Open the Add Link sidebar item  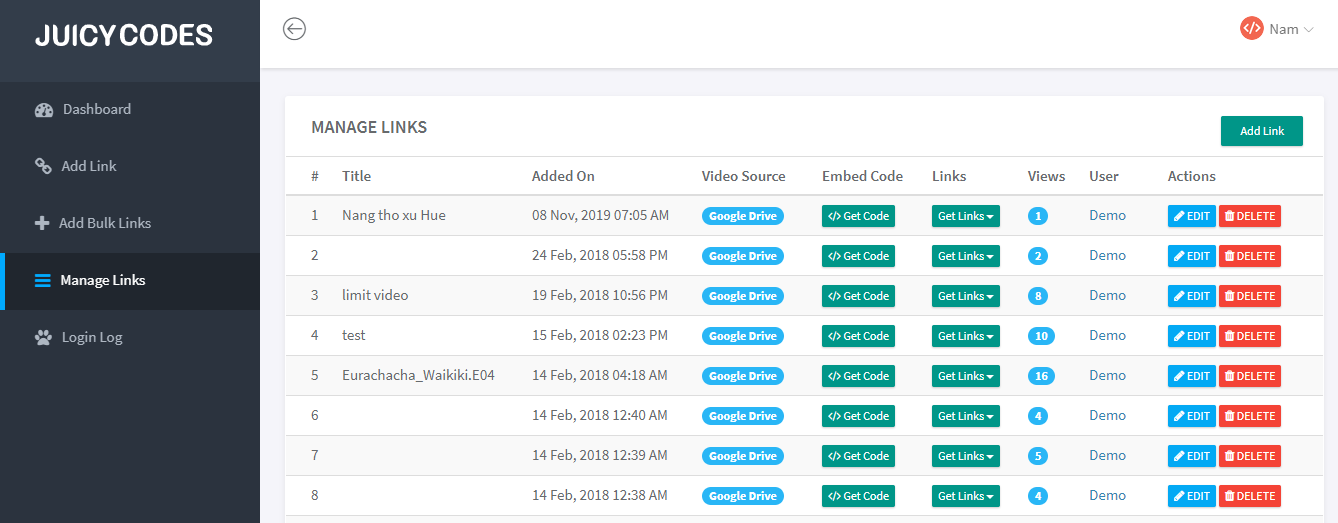tap(130, 167)
